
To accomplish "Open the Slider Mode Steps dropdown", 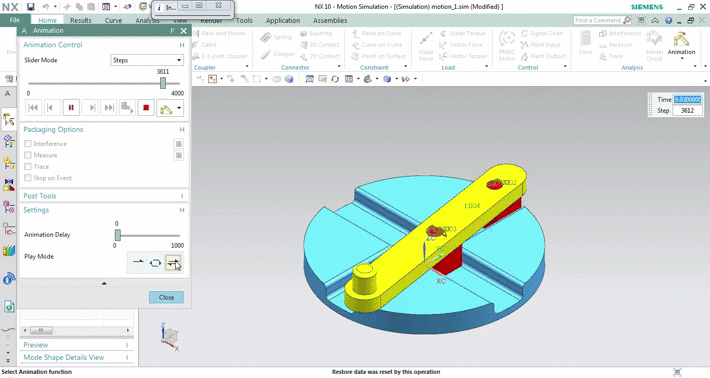I will point(147,60).
